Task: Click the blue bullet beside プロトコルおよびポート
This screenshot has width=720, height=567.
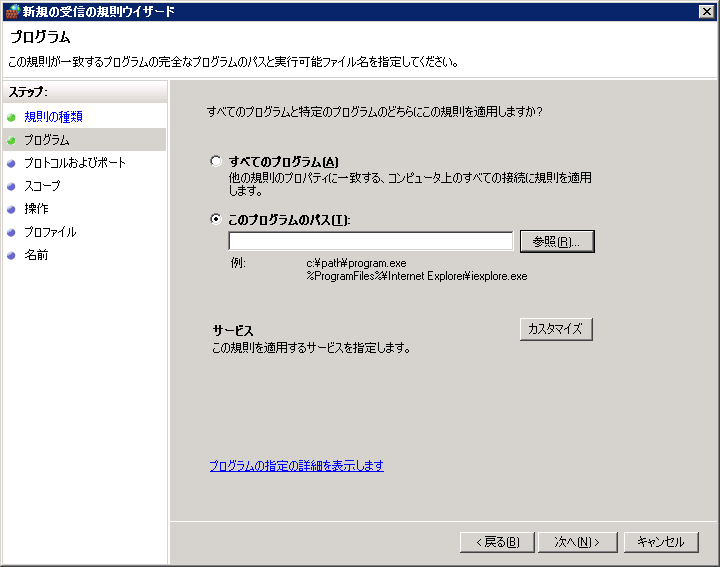Action: tap(12, 163)
